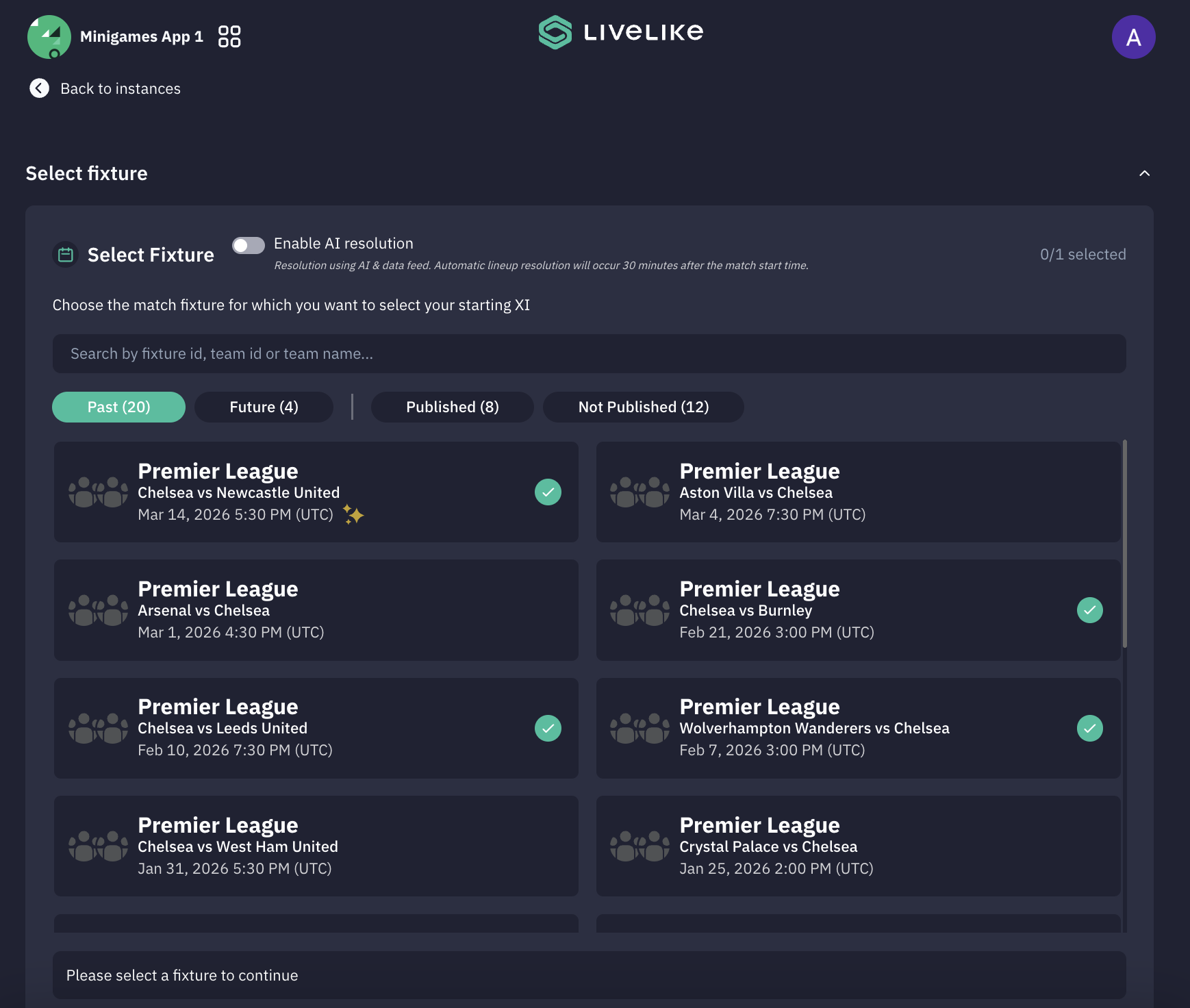Click the Minigames App 1 logo icon
This screenshot has height=1008, width=1190.
coord(49,37)
